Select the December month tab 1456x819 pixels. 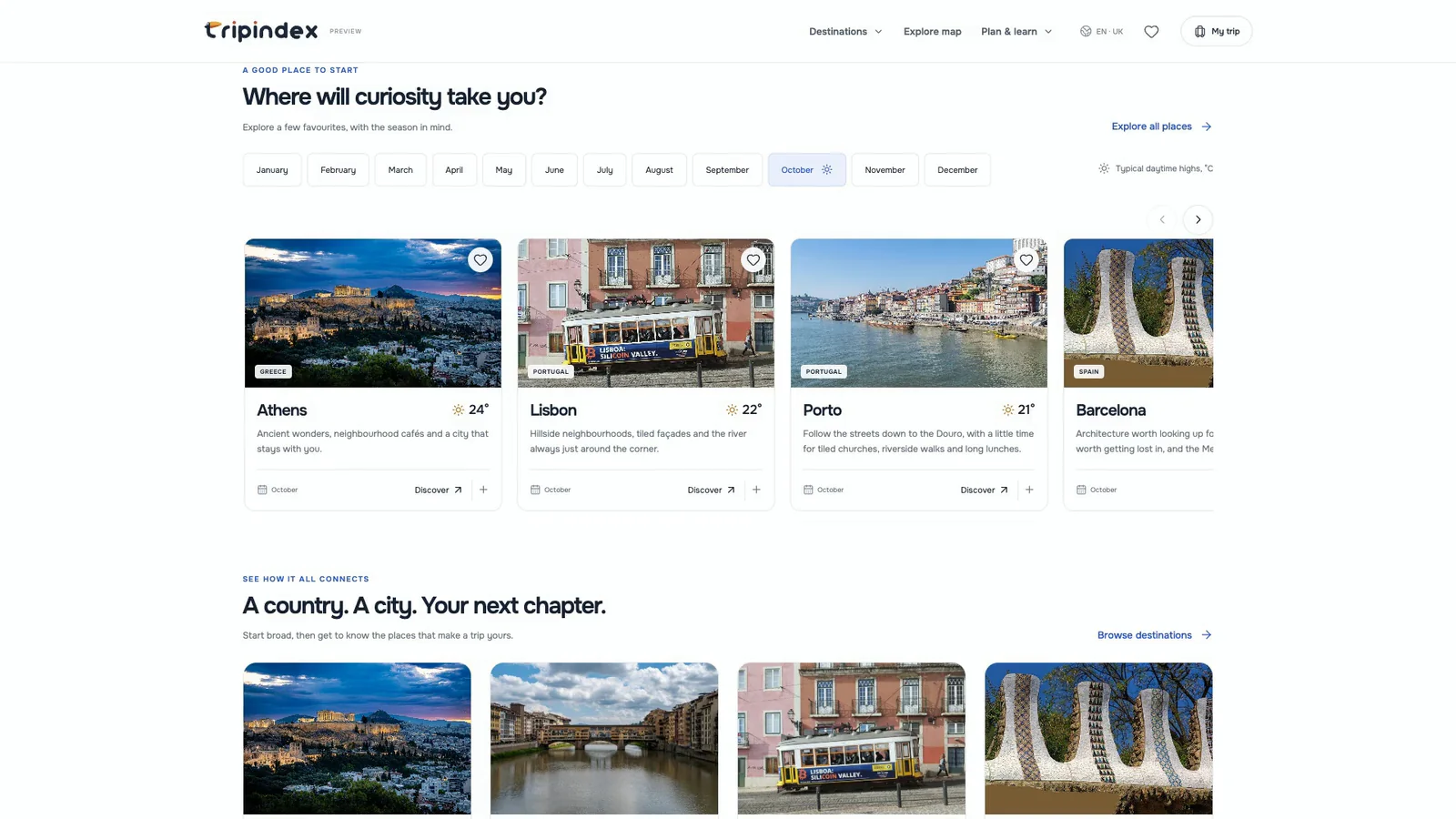tap(957, 170)
